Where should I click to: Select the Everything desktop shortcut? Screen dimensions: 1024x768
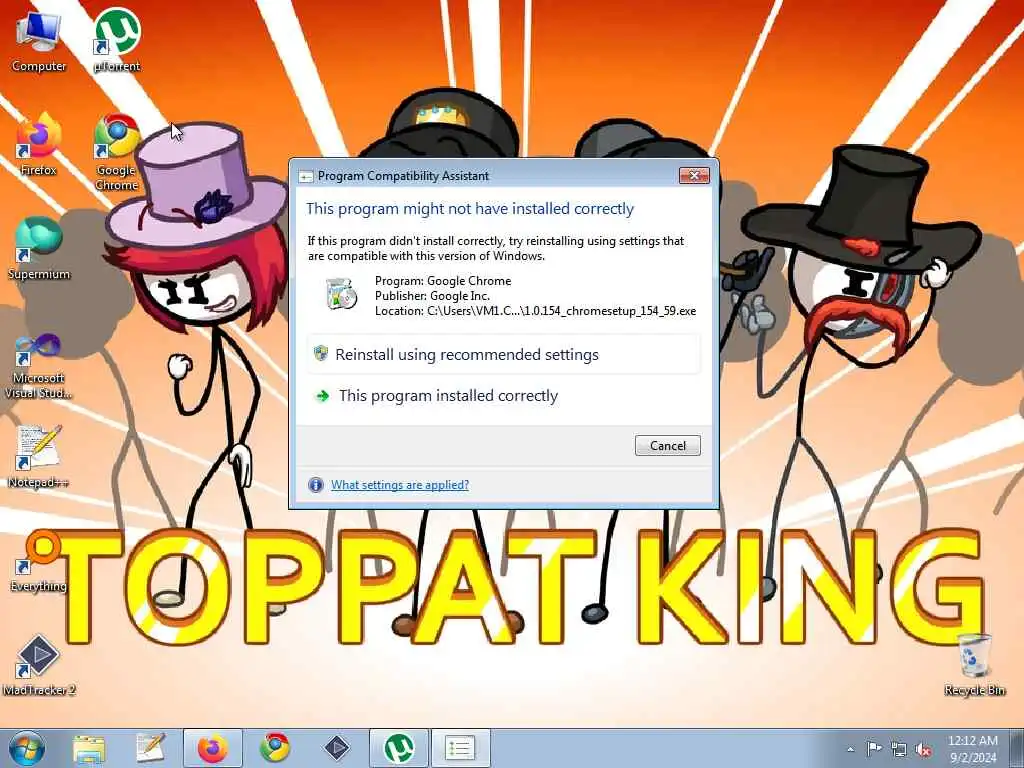(x=39, y=561)
